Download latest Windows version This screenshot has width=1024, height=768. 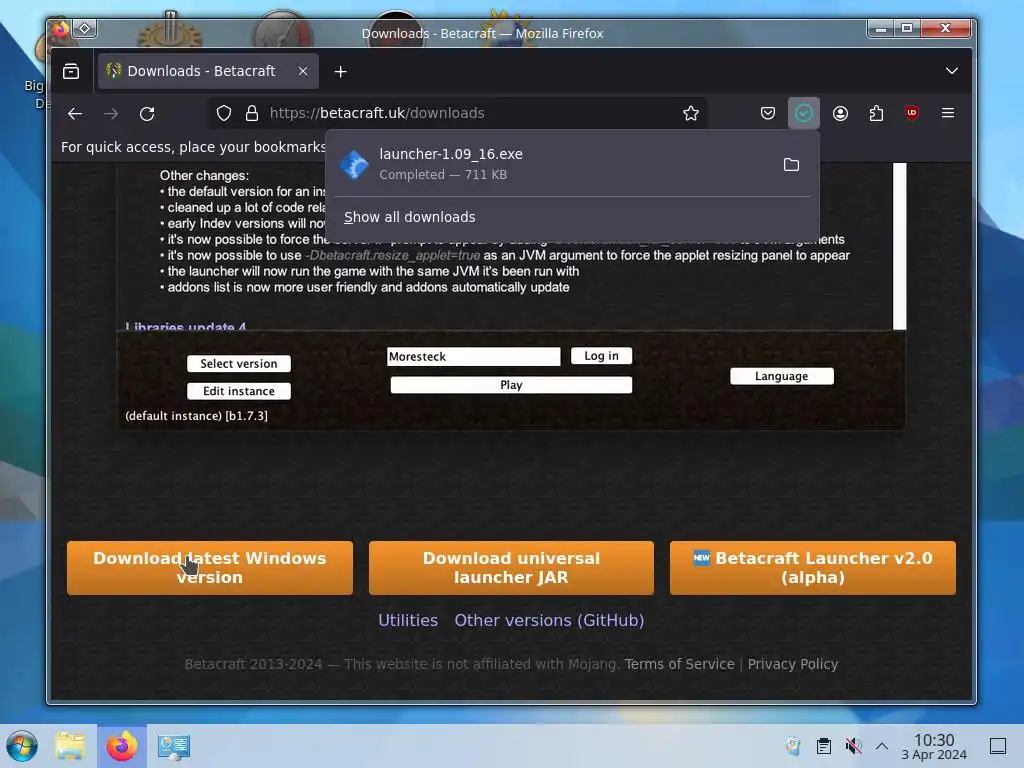[x=210, y=568]
